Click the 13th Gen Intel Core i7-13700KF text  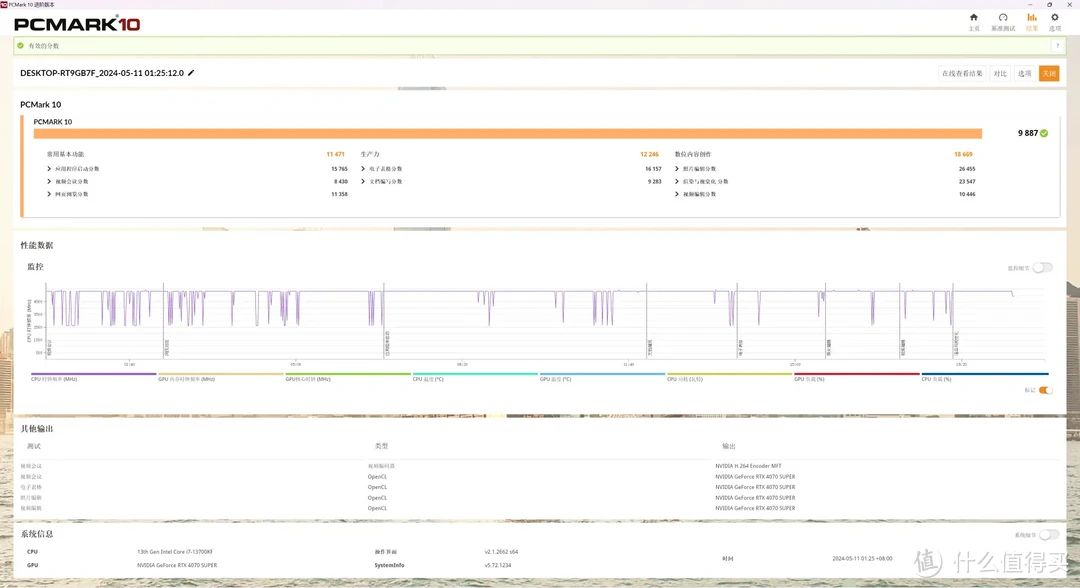(175, 552)
